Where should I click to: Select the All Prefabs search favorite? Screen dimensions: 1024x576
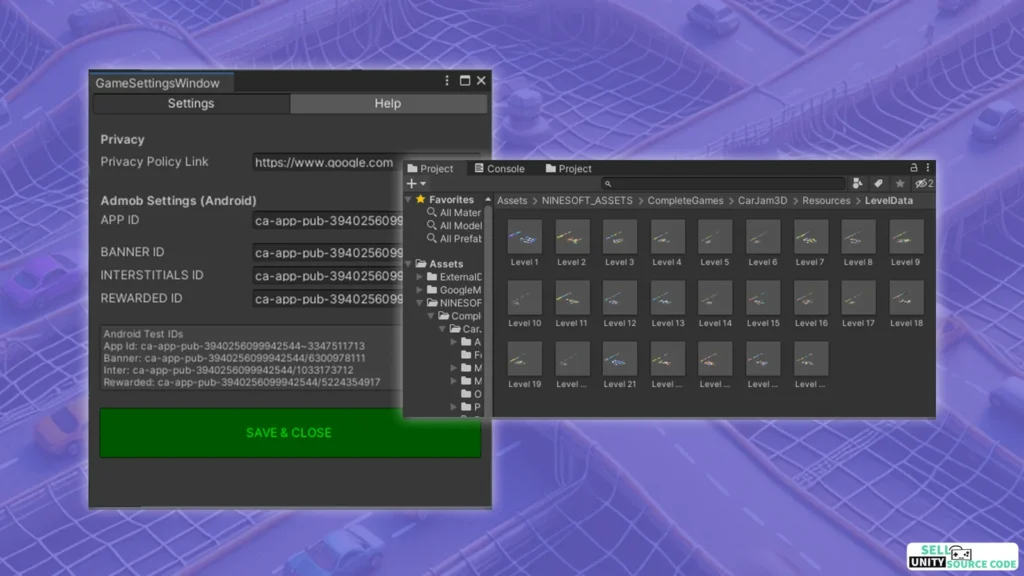click(457, 239)
